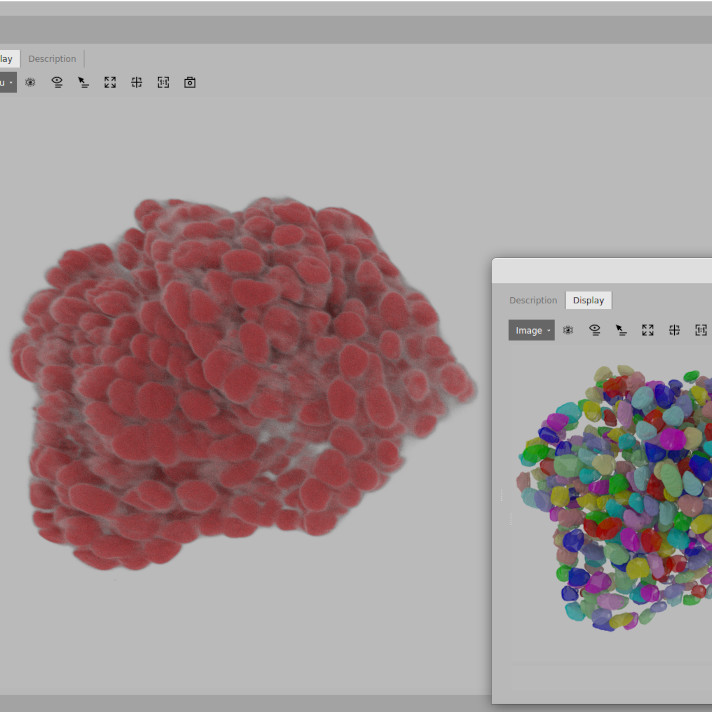Switch to Description tab in popup window

click(x=533, y=300)
